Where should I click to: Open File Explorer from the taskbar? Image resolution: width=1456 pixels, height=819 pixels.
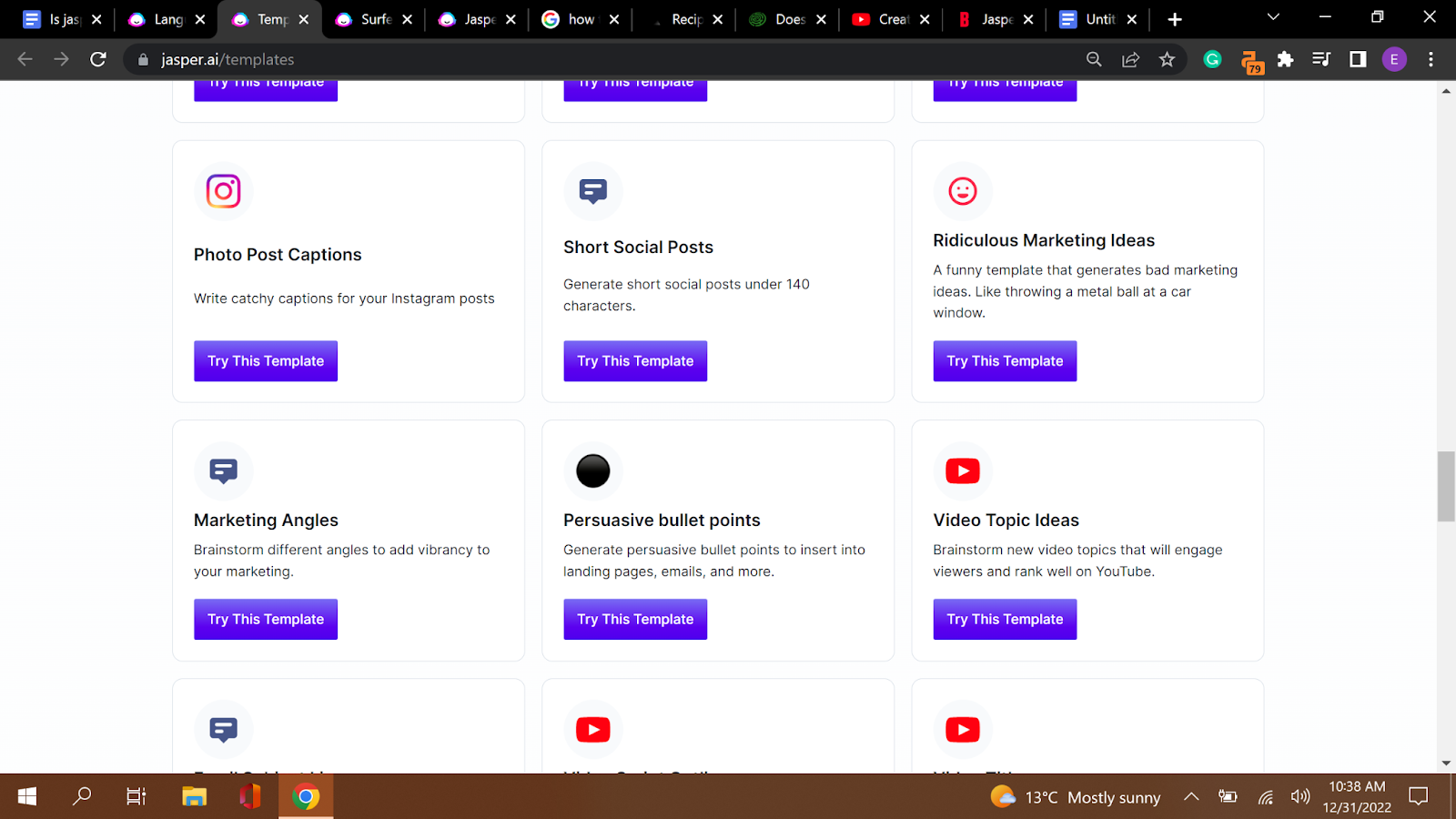point(194,797)
